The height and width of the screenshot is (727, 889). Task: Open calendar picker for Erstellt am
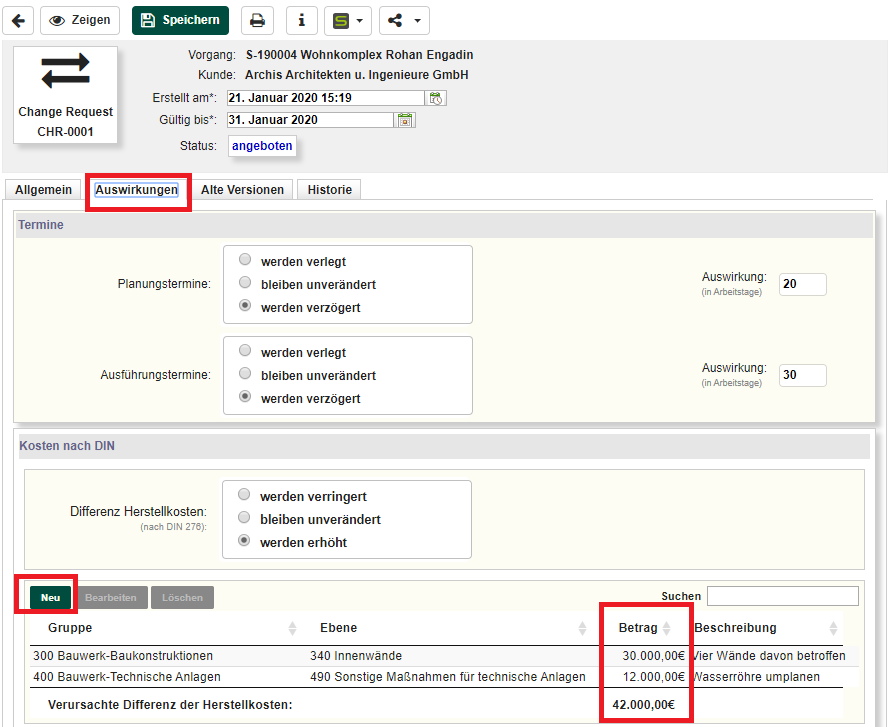pos(436,98)
